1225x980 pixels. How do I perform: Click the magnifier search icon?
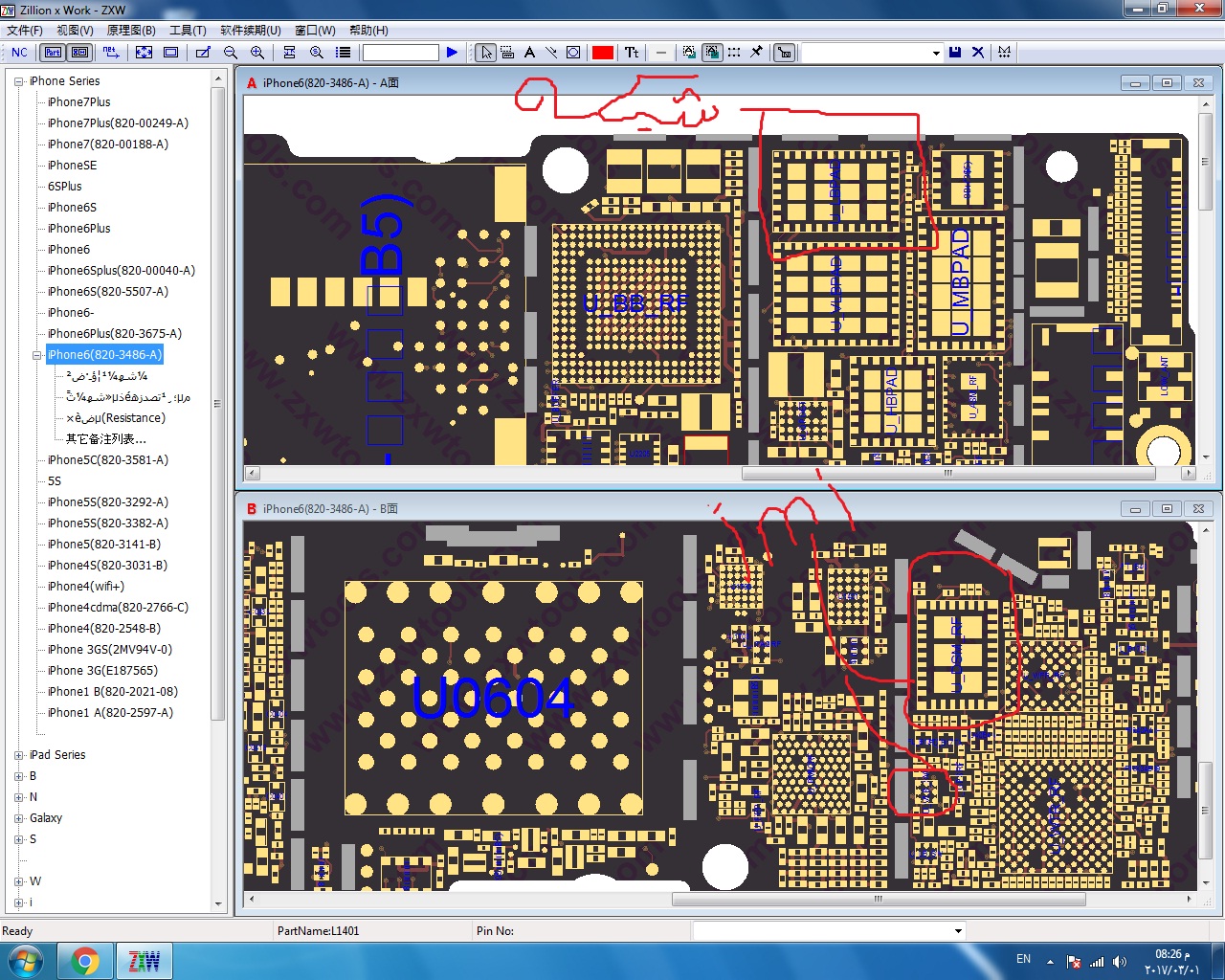point(317,53)
